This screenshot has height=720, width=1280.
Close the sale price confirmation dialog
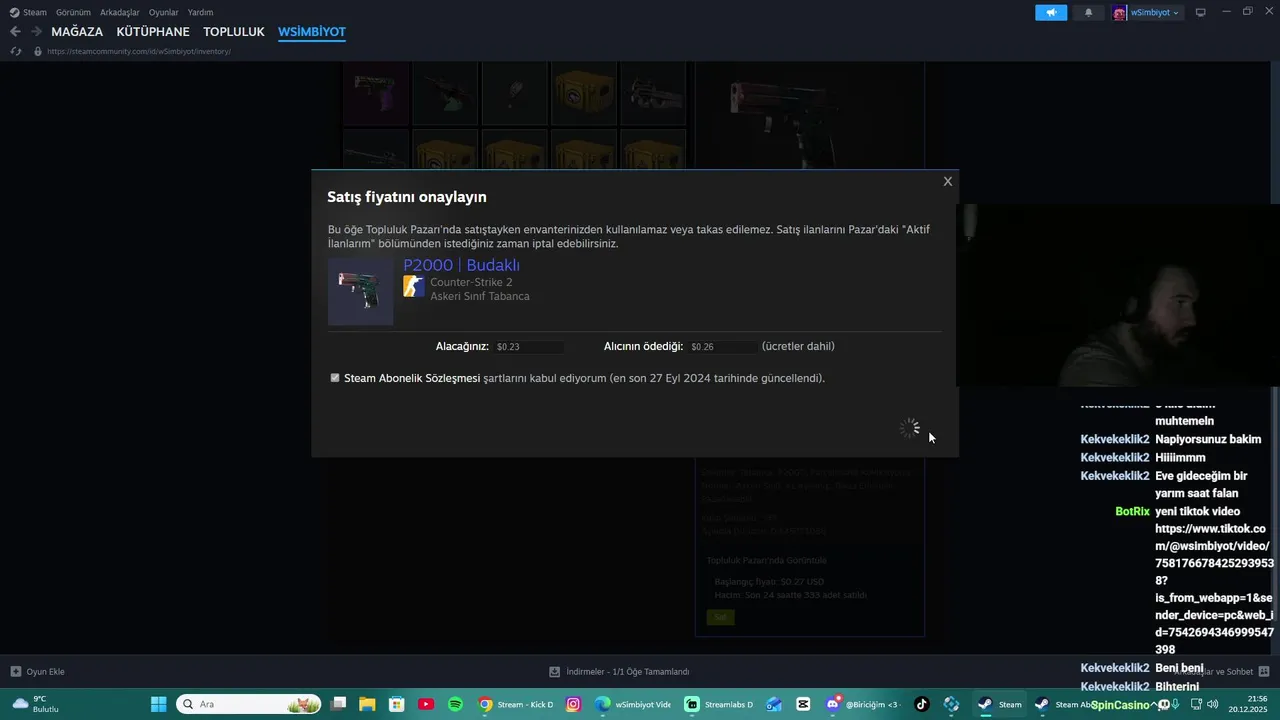click(948, 182)
